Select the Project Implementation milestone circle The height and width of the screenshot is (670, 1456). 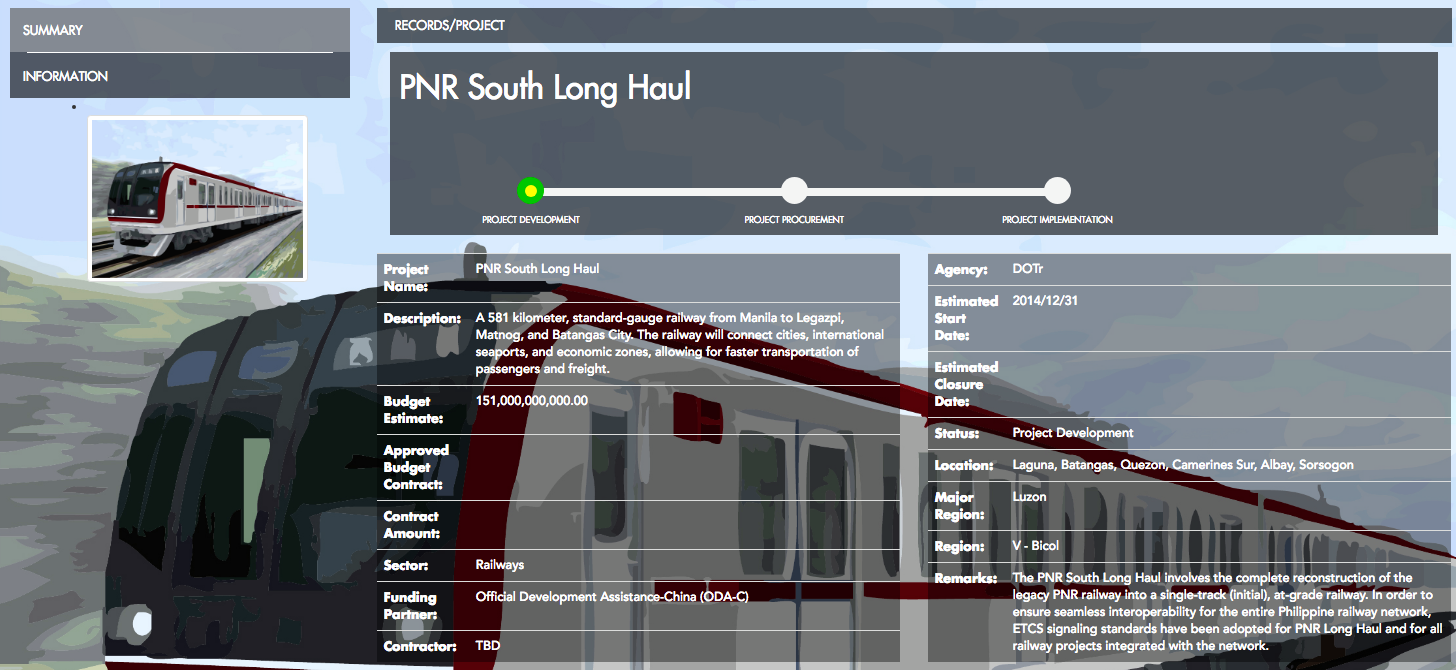[x=1058, y=189]
